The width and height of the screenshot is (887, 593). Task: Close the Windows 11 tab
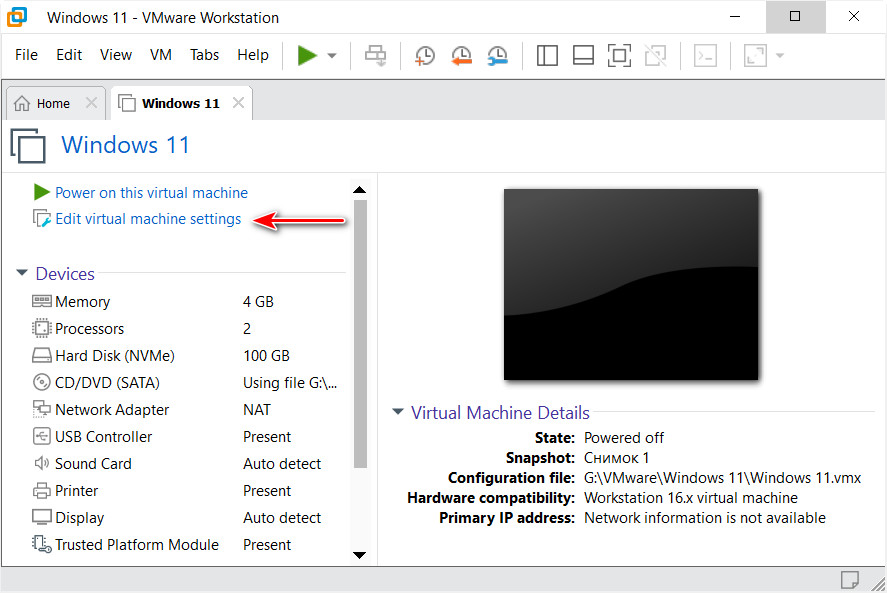coord(239,102)
